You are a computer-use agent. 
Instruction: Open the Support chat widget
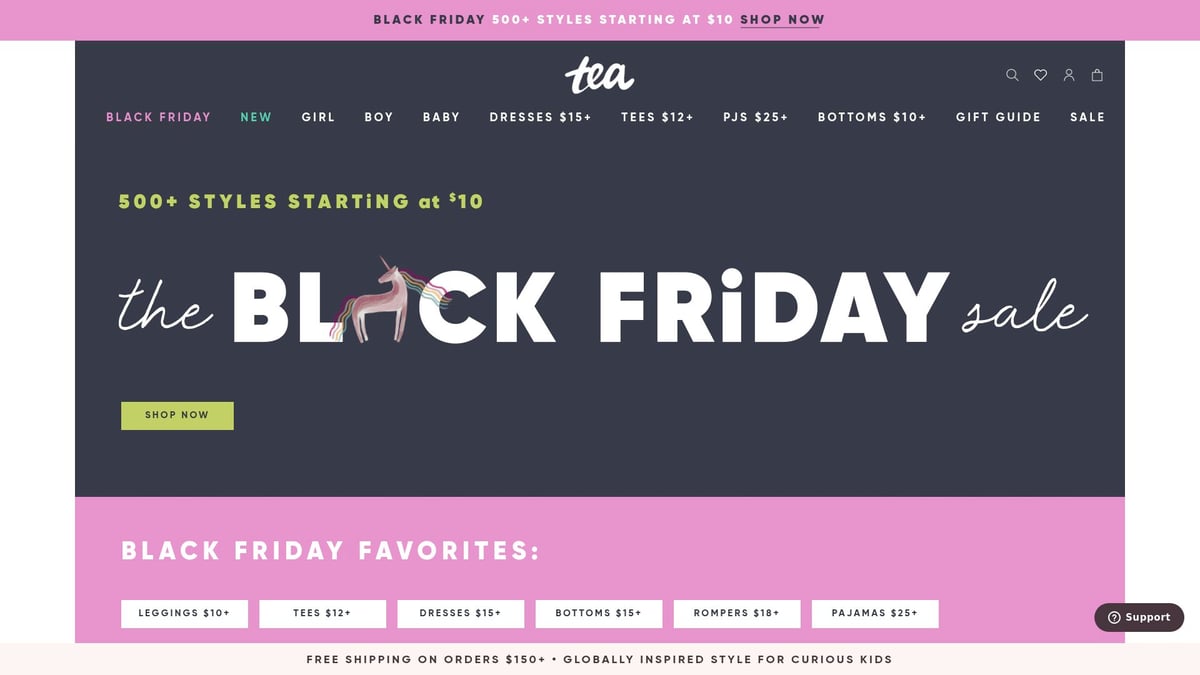tap(1139, 617)
